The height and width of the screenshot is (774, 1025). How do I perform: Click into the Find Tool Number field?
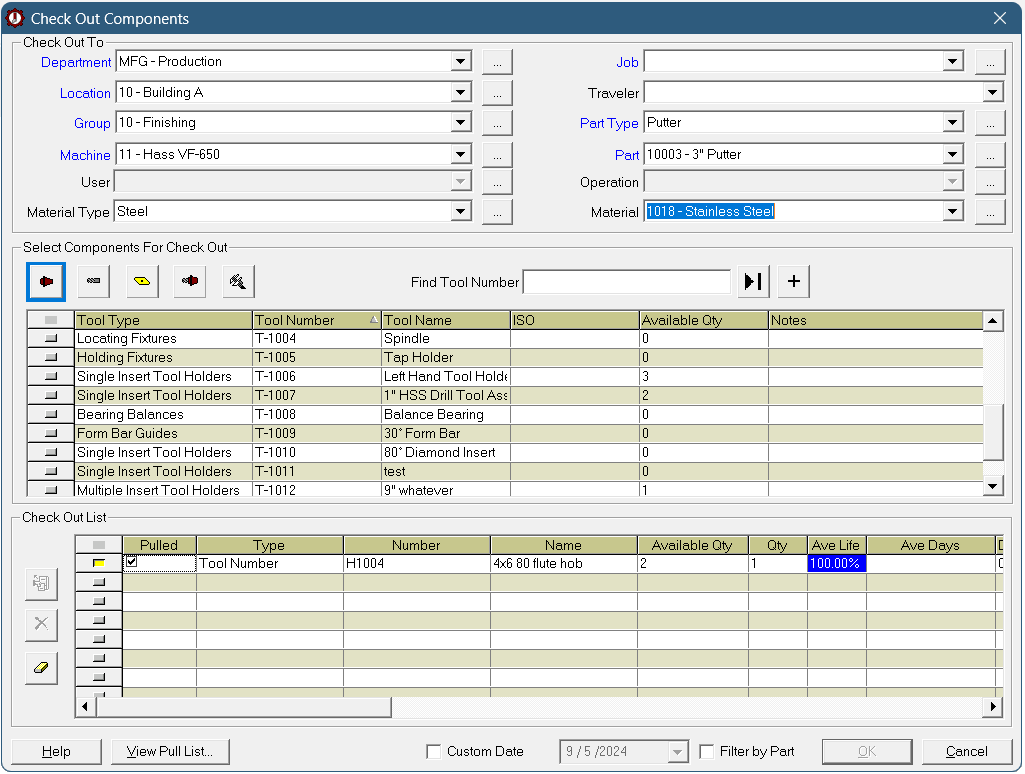[x=627, y=282]
